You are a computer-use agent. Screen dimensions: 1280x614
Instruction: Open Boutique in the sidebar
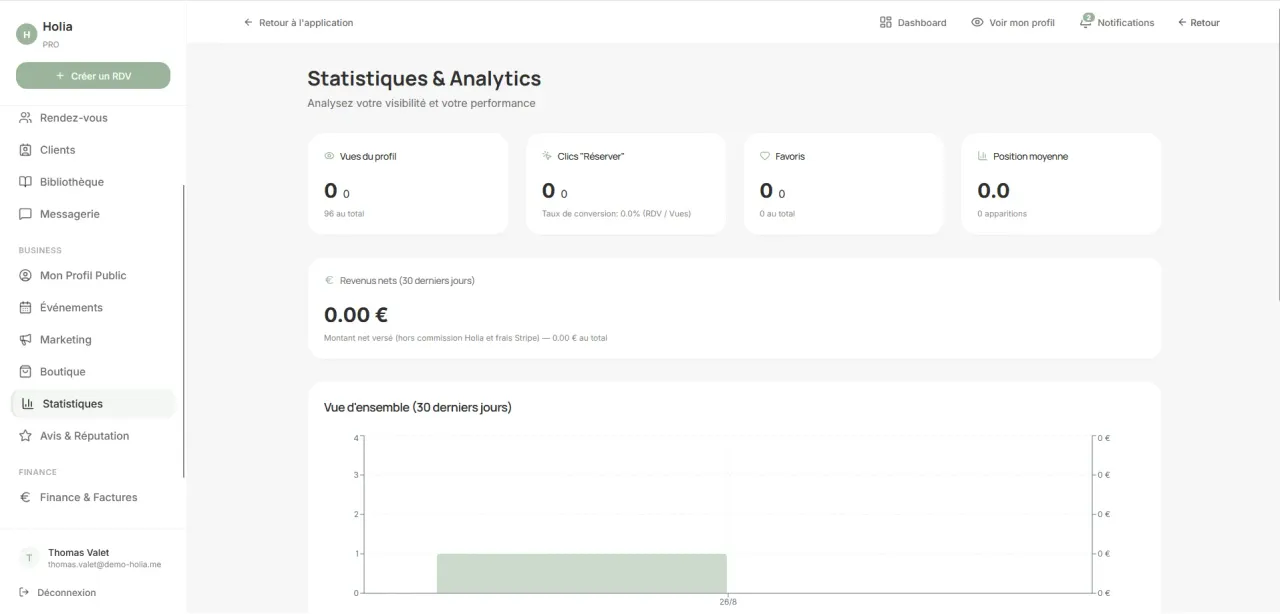point(93,372)
